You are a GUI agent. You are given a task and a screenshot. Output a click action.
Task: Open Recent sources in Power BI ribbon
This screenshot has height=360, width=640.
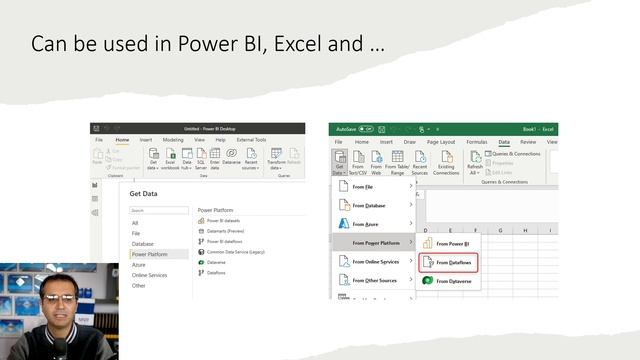(251, 159)
